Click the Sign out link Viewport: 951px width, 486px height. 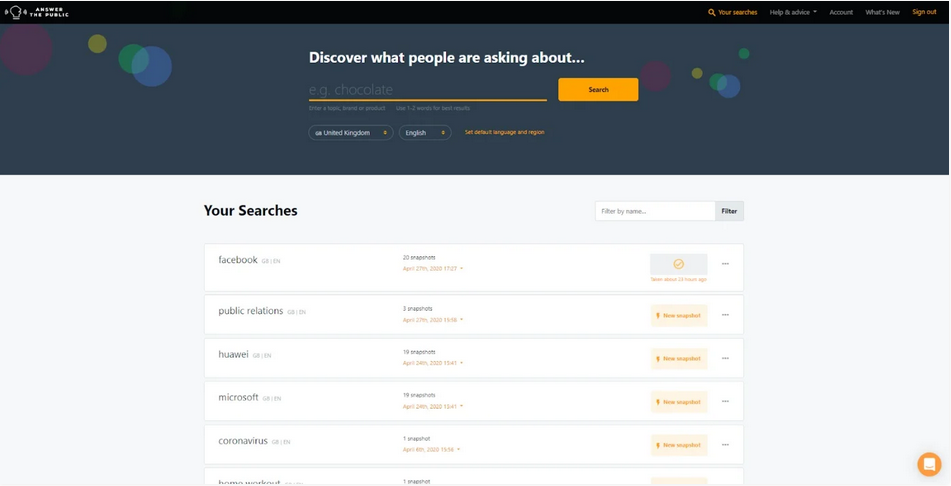click(924, 12)
